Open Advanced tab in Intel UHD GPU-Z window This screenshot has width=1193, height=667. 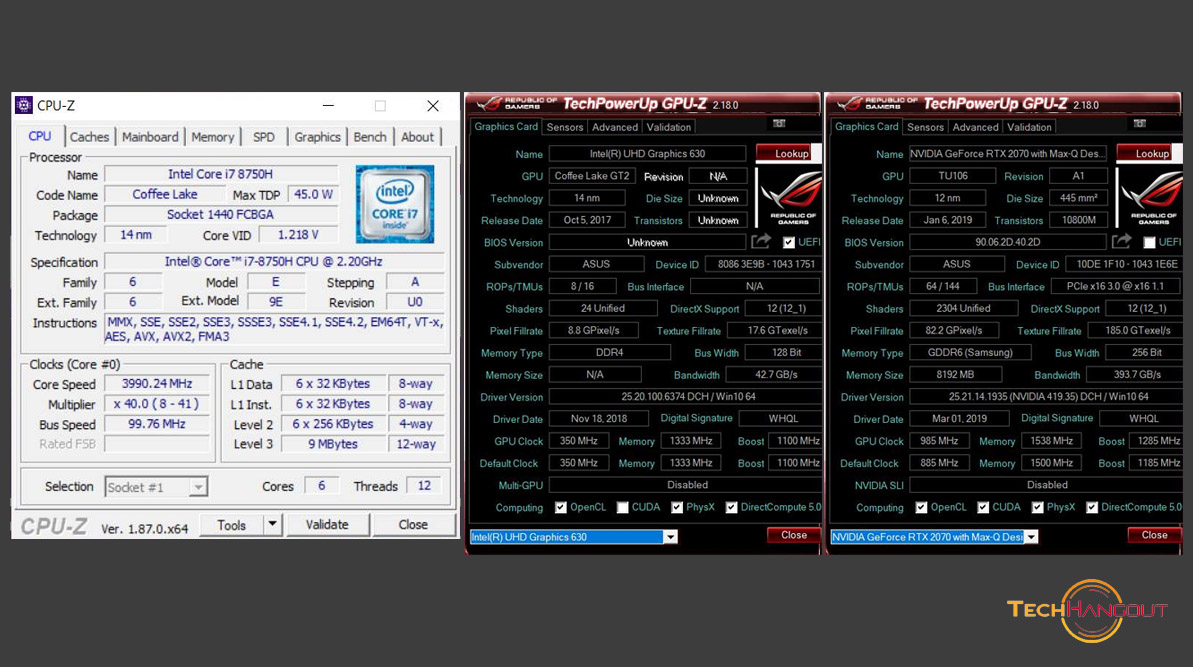point(615,127)
